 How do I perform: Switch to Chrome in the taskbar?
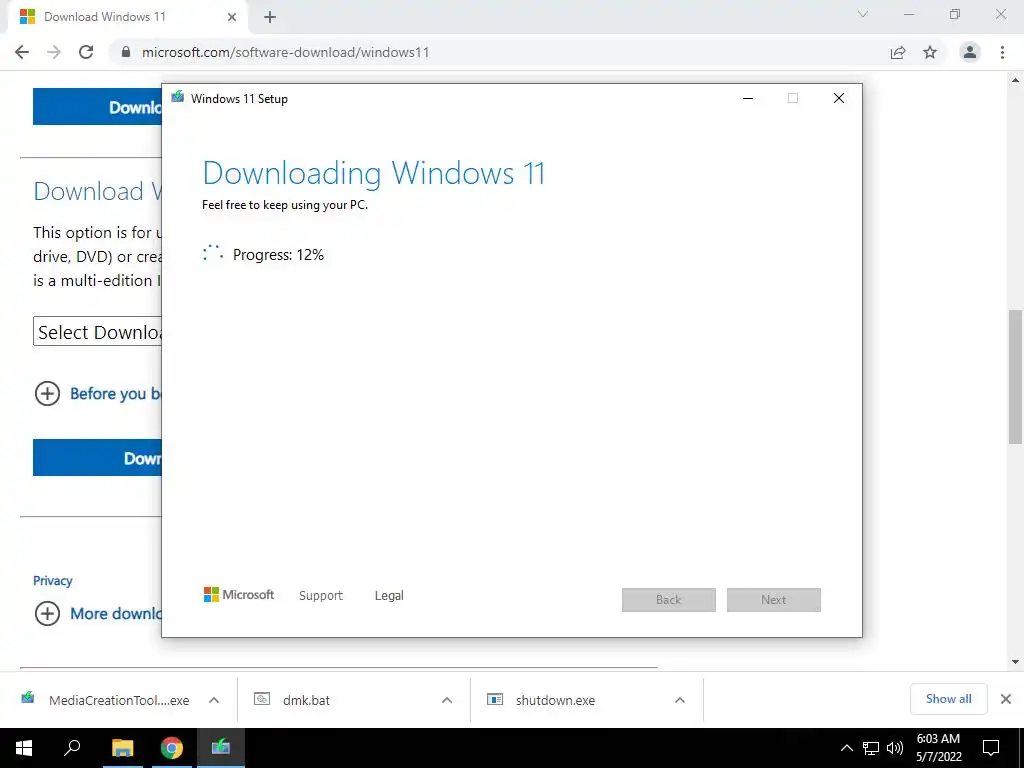pos(172,748)
